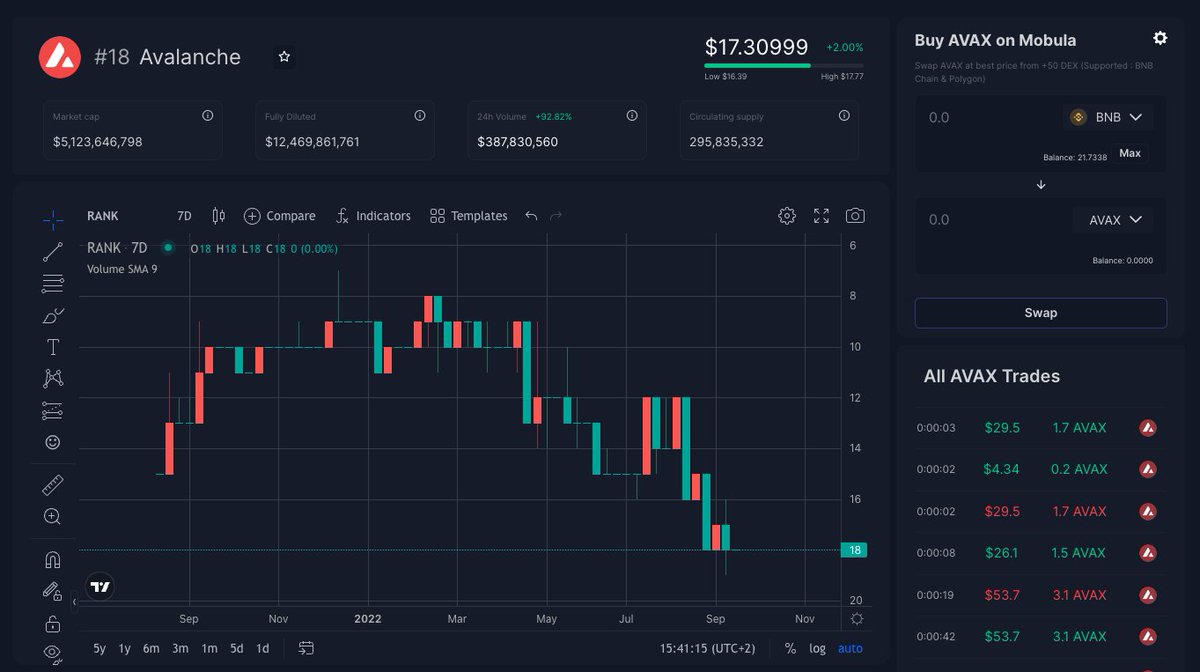Click the Swap button
The width and height of the screenshot is (1200, 672).
[x=1041, y=313]
